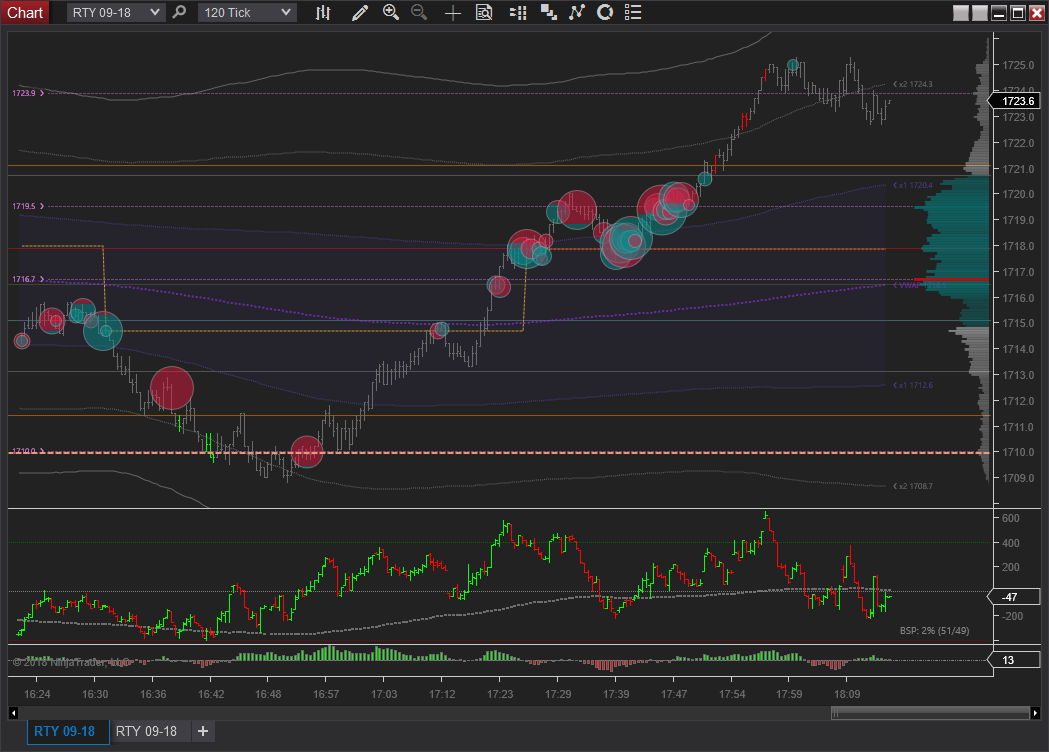Open the Strategies circular icon
This screenshot has width=1049, height=752.
tap(605, 12)
